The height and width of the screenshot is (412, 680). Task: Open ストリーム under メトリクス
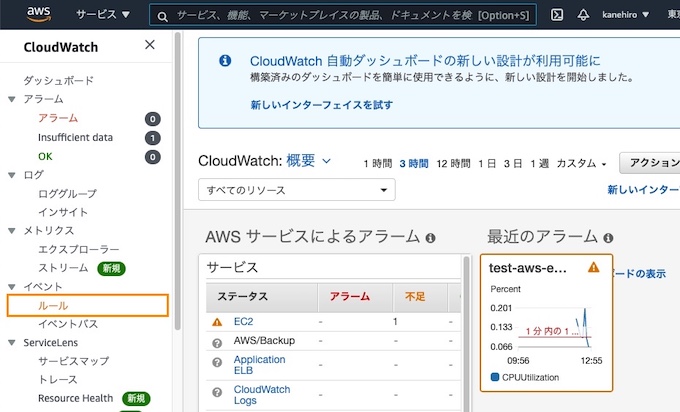click(63, 268)
